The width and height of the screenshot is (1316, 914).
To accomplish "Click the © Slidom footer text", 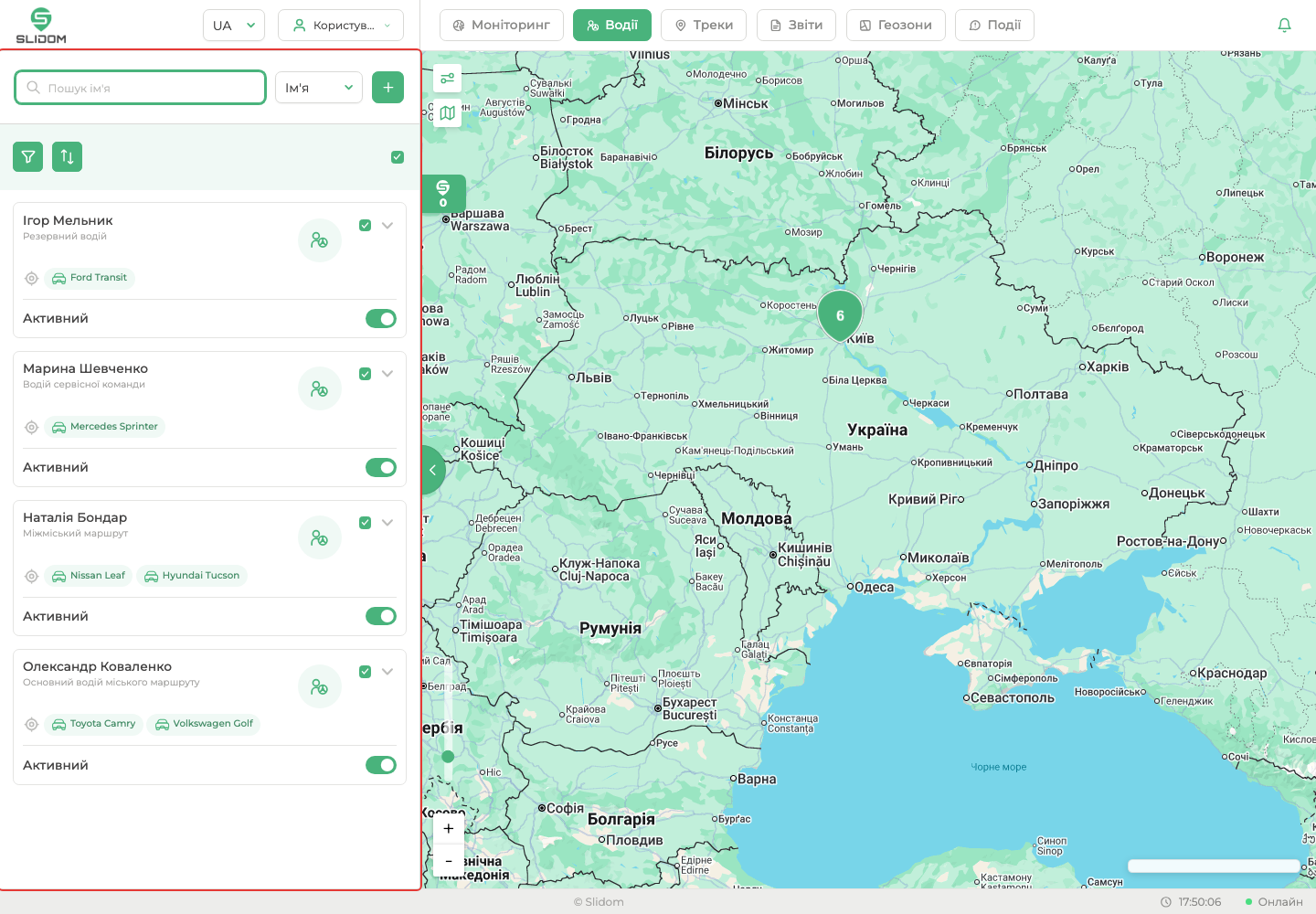I will tap(599, 902).
